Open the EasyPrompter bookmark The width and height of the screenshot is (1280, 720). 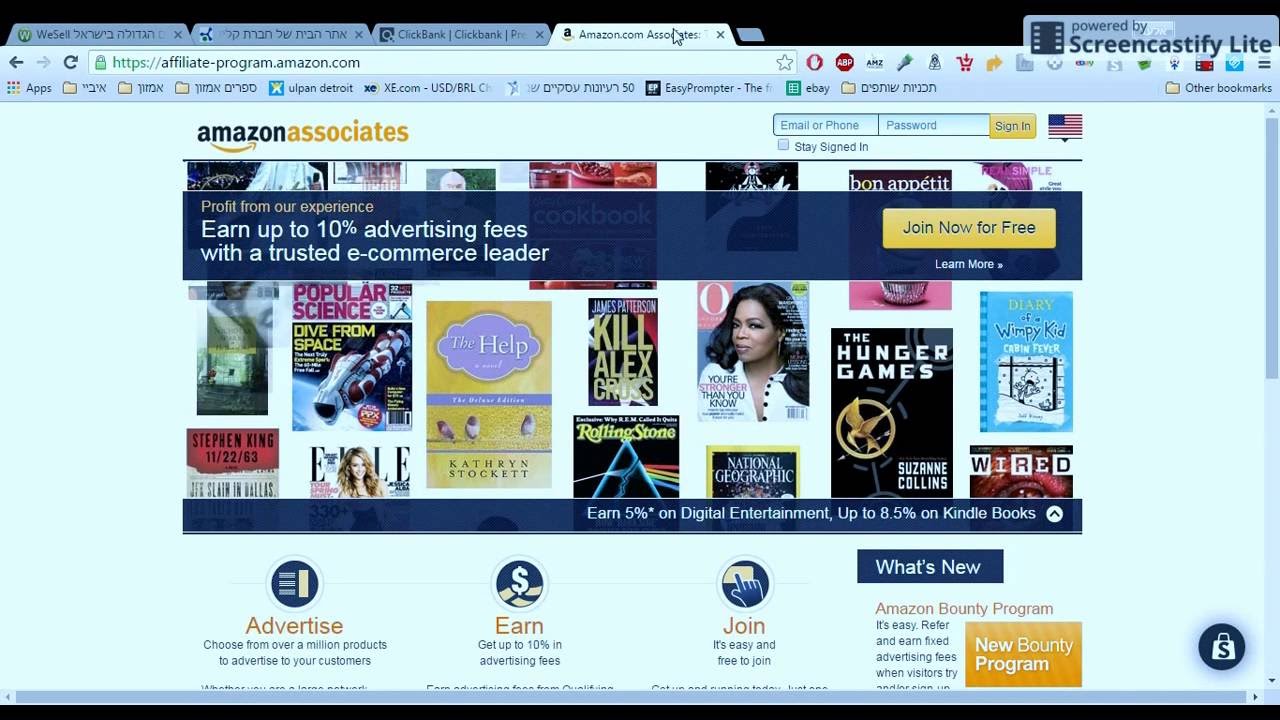709,88
